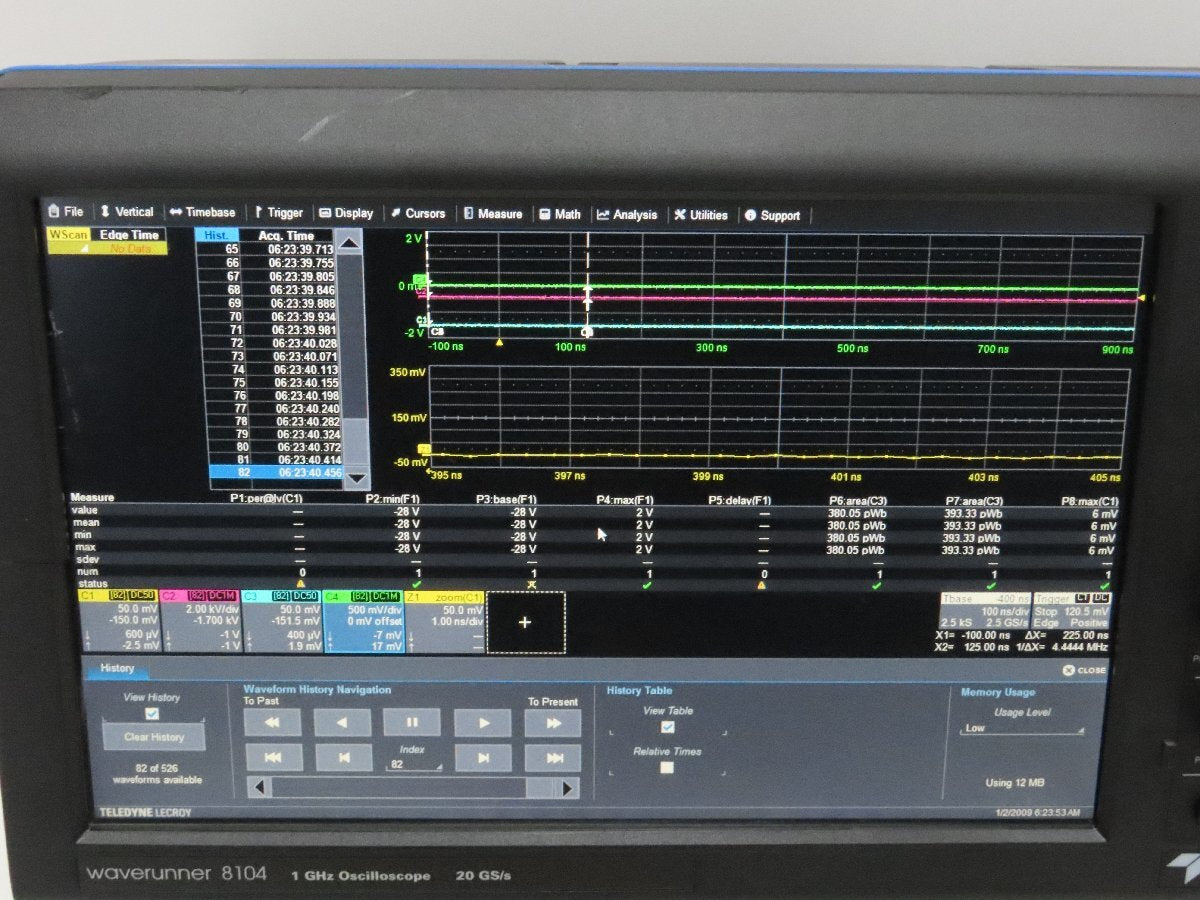This screenshot has height=900, width=1200.
Task: Open the Timebase menu
Action: tap(203, 212)
